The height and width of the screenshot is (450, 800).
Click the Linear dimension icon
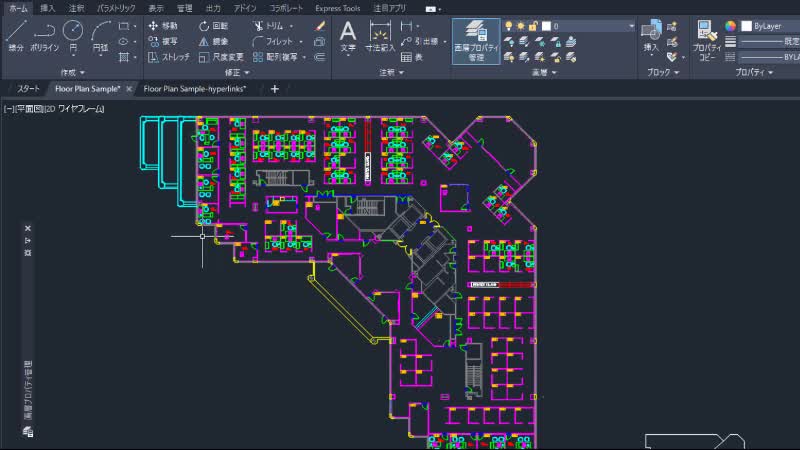[x=407, y=26]
